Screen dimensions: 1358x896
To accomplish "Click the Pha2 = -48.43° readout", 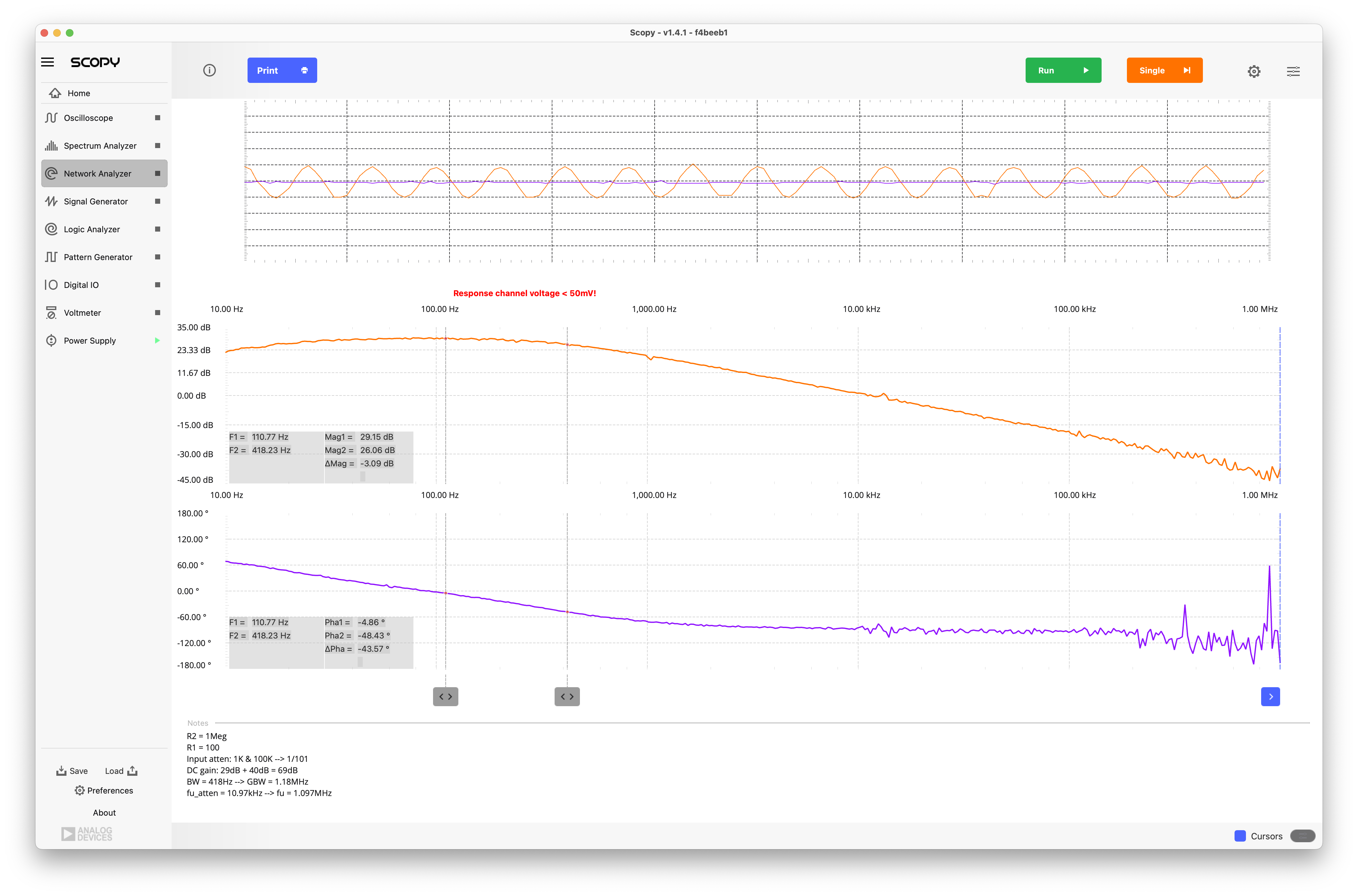I will click(358, 635).
